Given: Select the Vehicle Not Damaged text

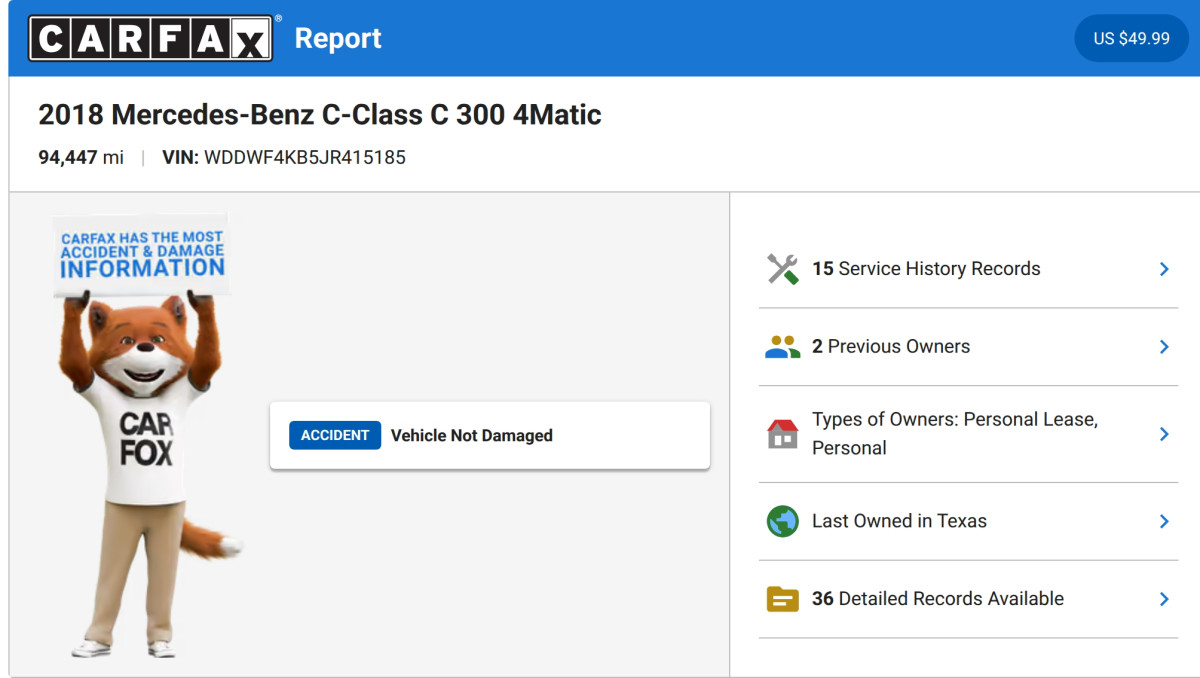Looking at the screenshot, I should (x=472, y=435).
